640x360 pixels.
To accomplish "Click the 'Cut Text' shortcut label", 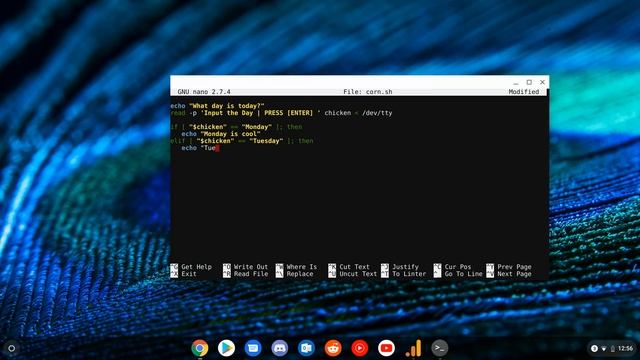I will tap(354, 267).
